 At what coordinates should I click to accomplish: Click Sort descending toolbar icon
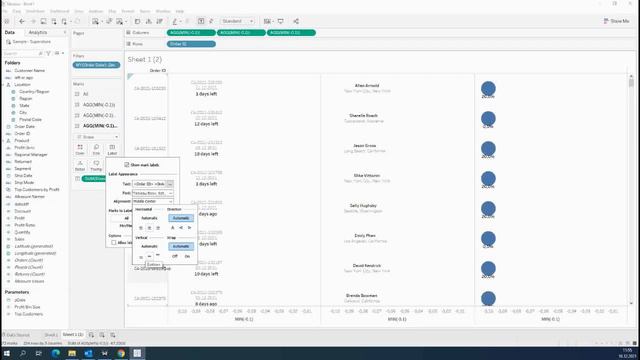pyautogui.click(x=160, y=21)
